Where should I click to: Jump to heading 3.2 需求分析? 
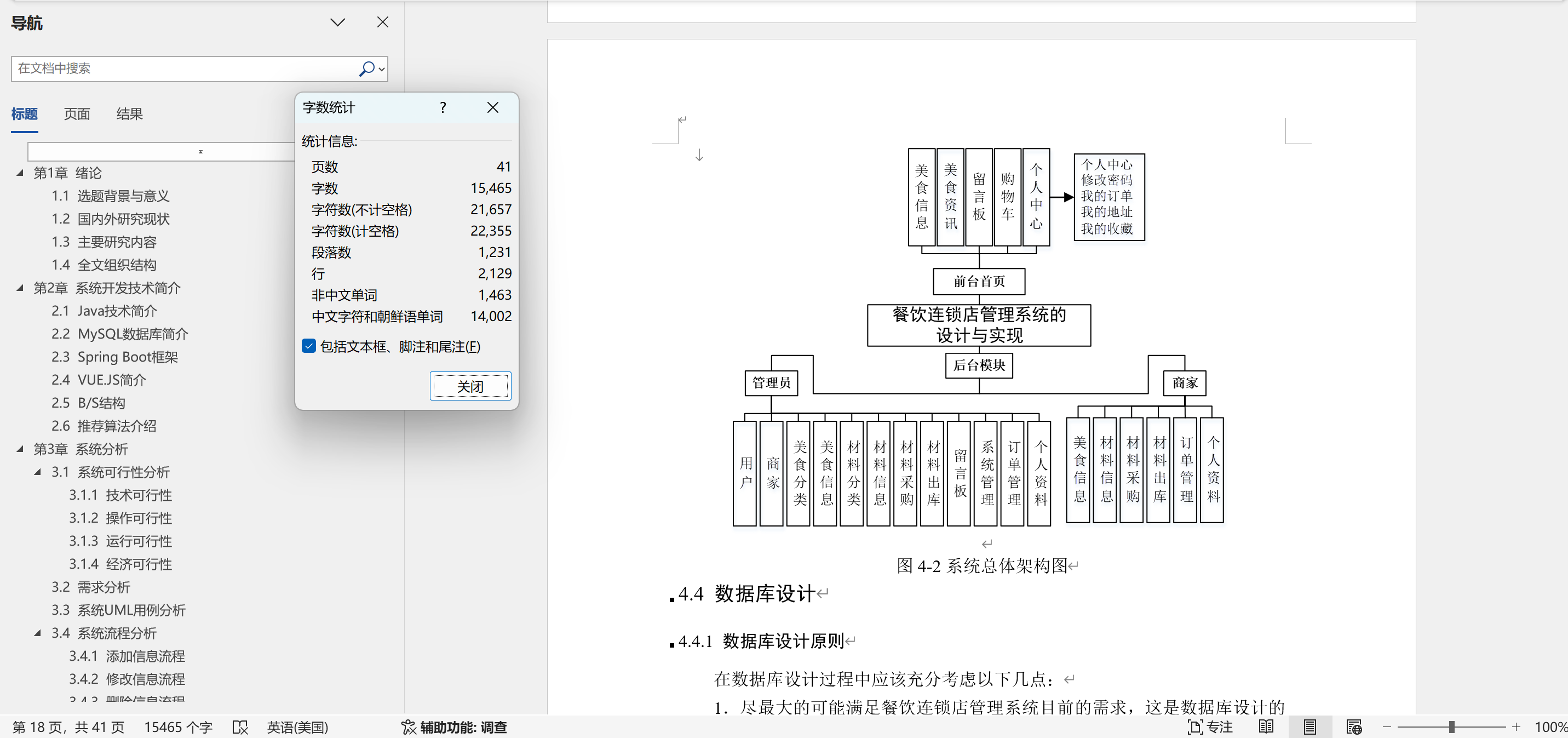click(x=91, y=587)
